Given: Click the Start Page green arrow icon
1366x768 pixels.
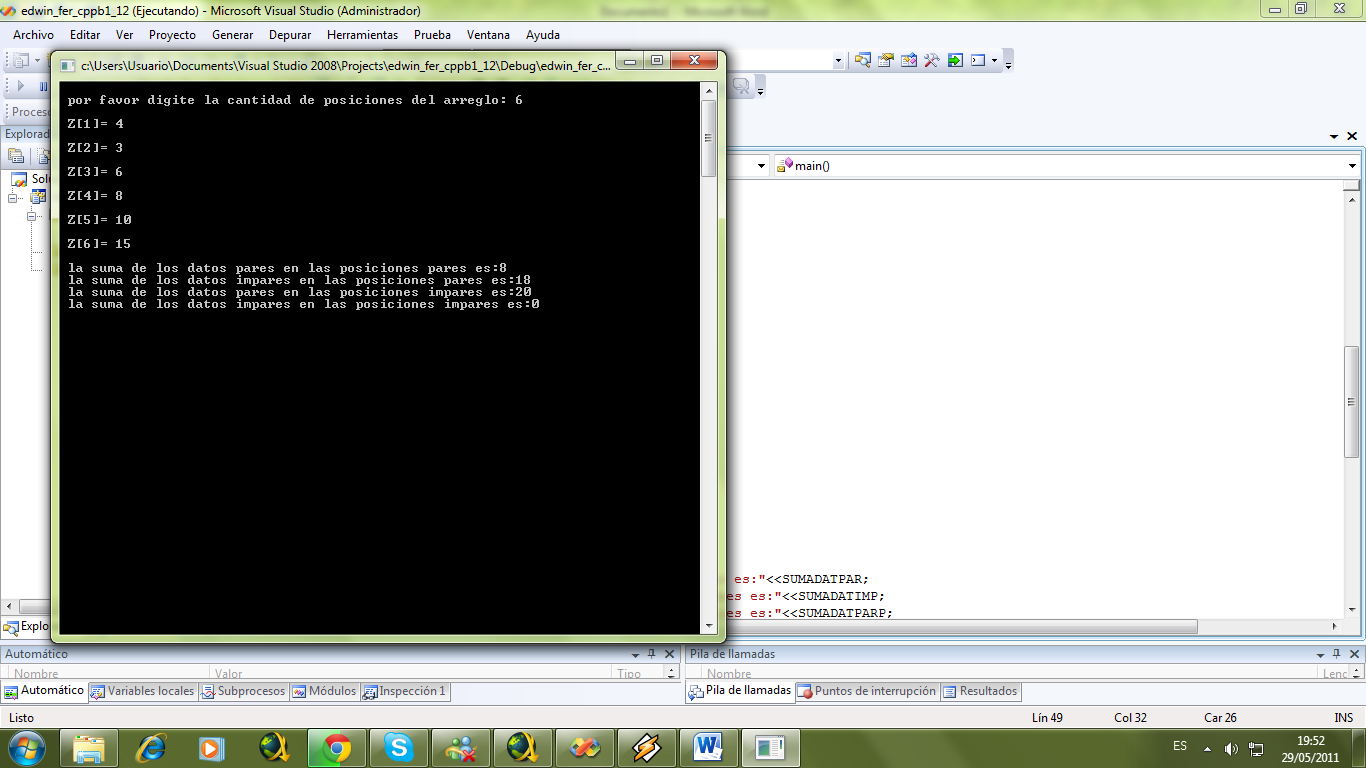Looking at the screenshot, I should [x=955, y=60].
